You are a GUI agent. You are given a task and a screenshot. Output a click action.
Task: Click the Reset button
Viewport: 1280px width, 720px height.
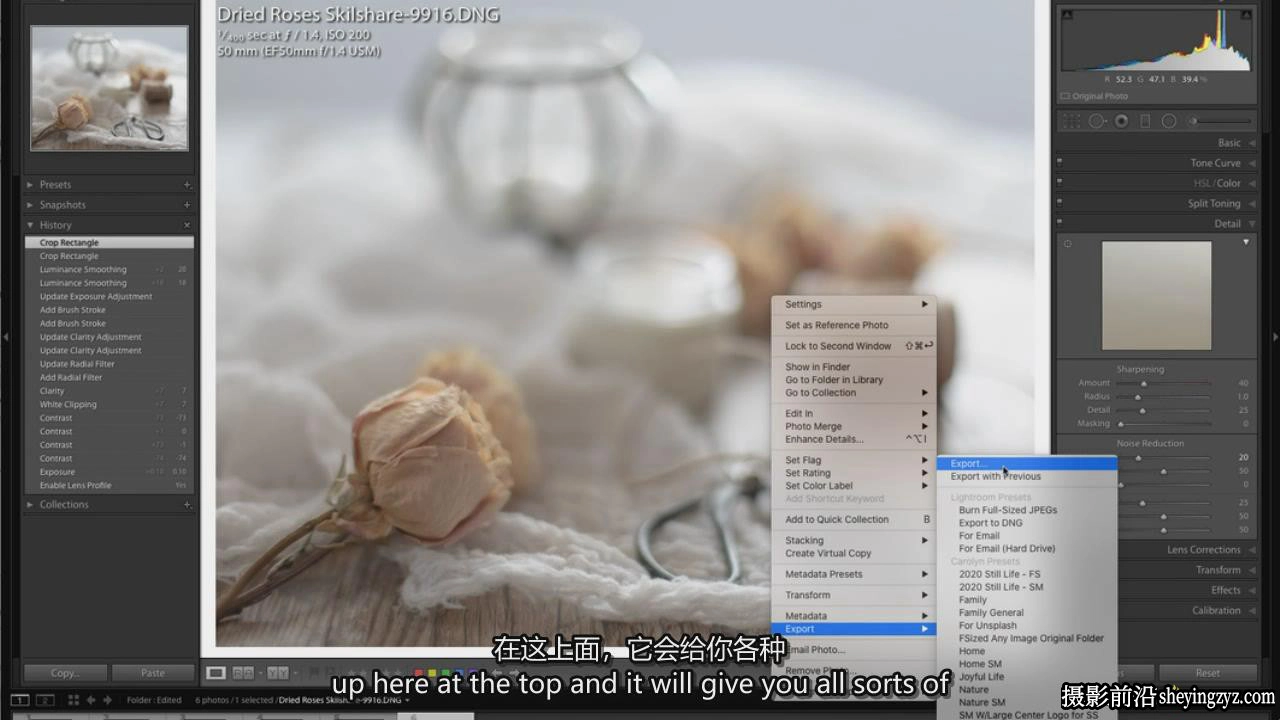coord(1207,673)
